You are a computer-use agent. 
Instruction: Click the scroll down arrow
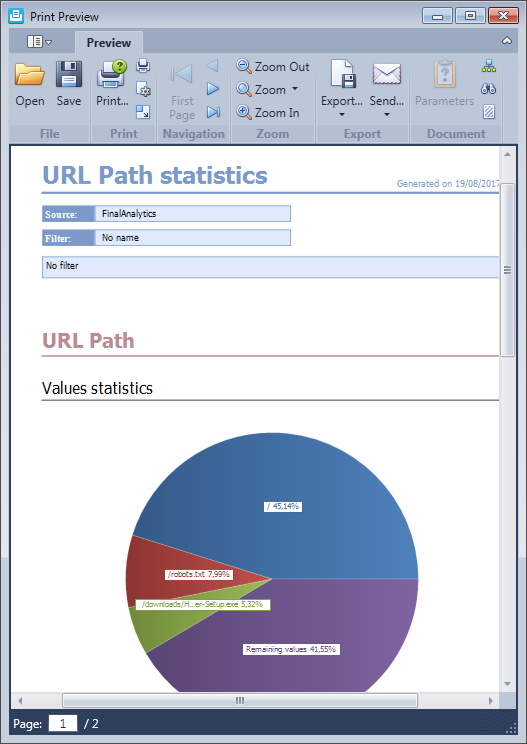[507, 684]
